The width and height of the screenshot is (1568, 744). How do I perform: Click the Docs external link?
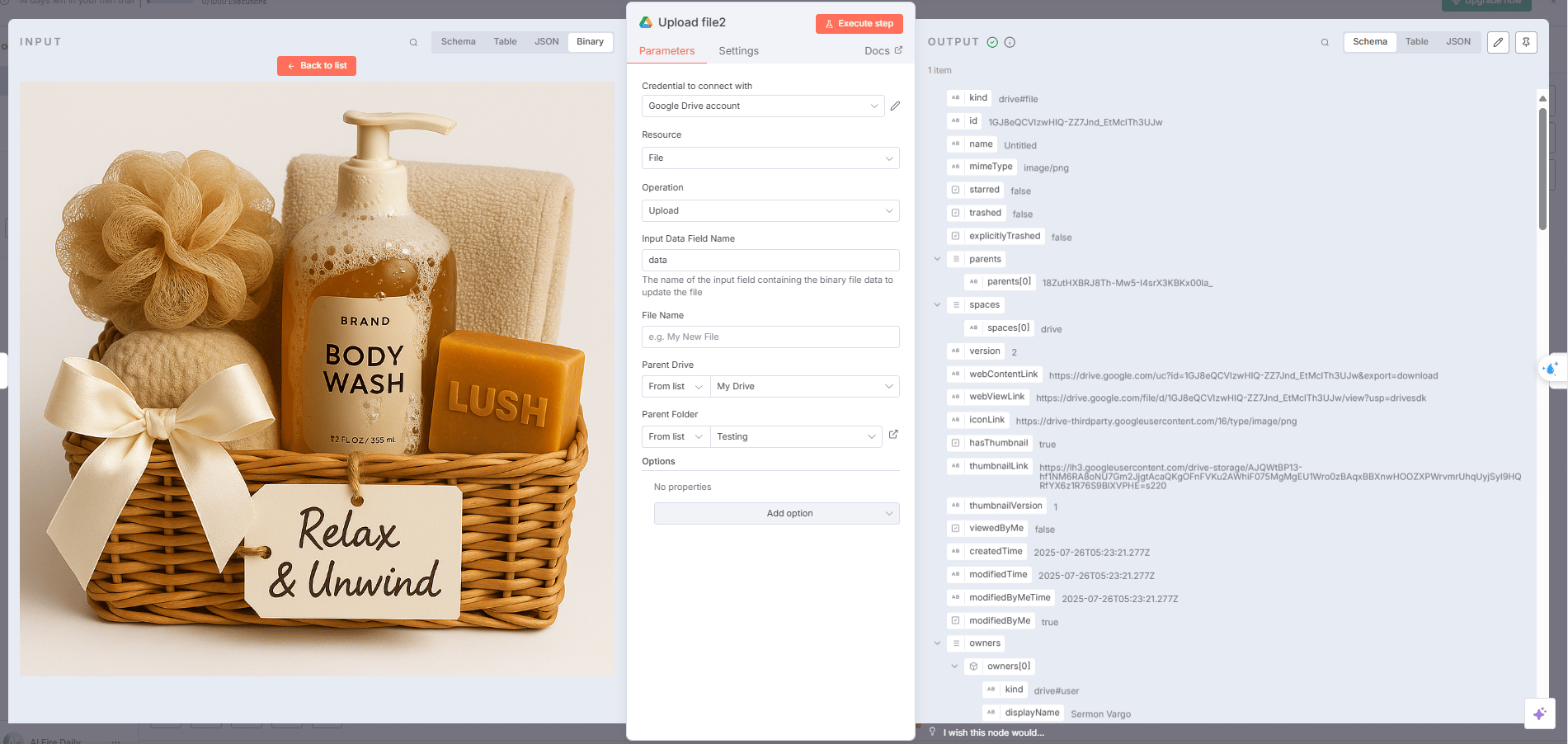[883, 51]
